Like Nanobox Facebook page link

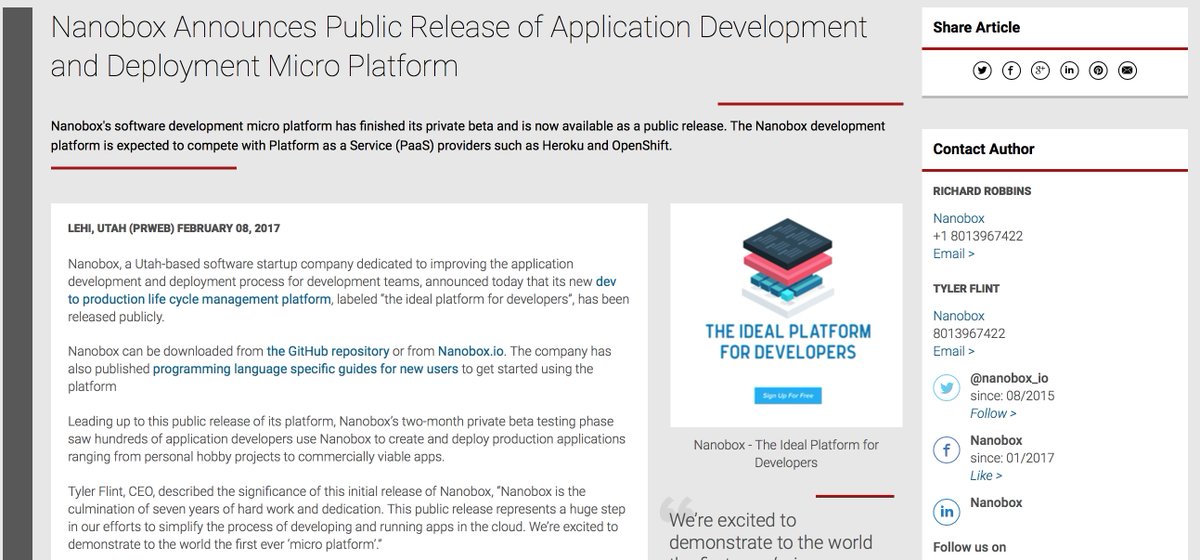(x=986, y=475)
